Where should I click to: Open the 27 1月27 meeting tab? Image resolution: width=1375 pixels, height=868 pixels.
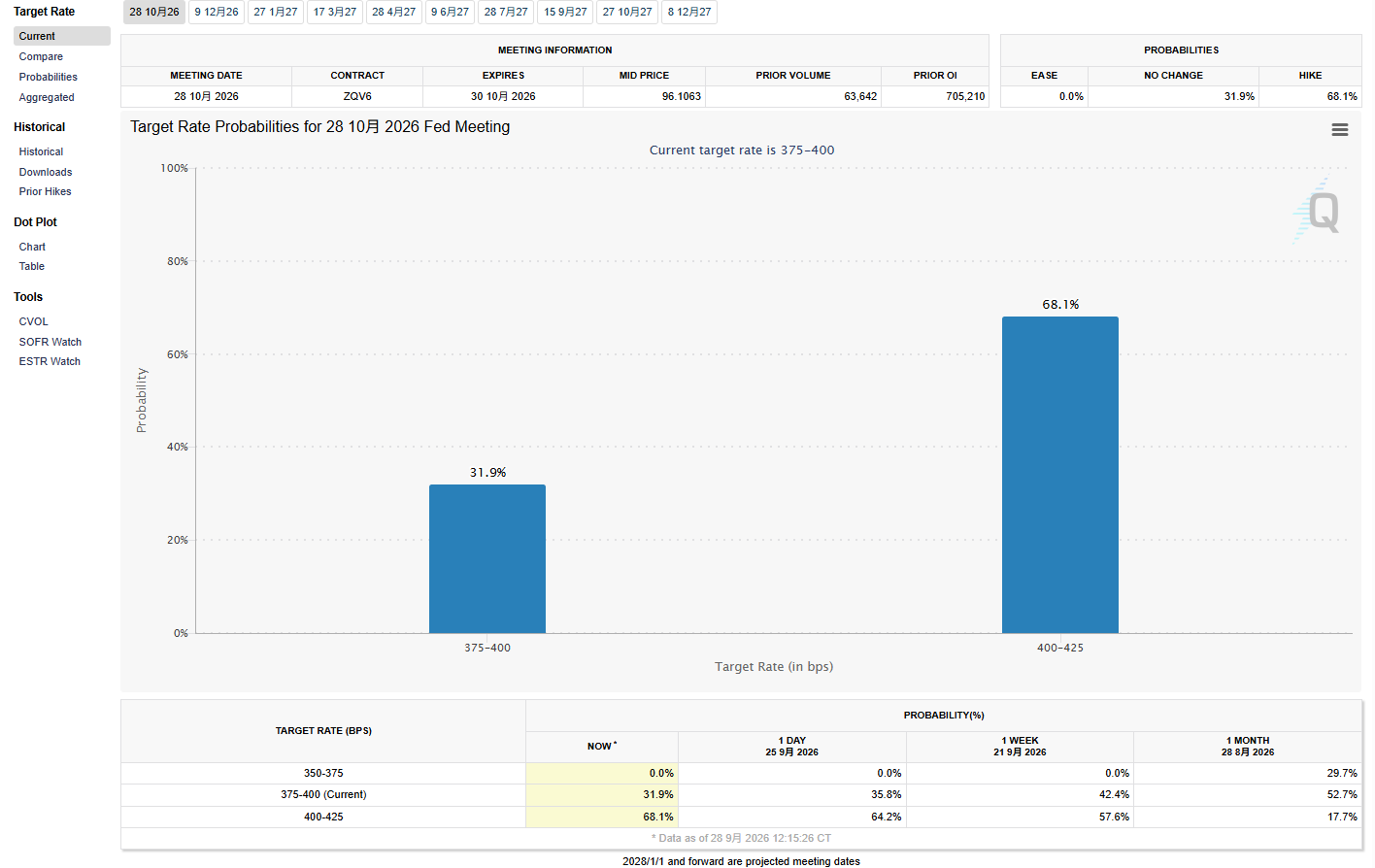(x=276, y=12)
